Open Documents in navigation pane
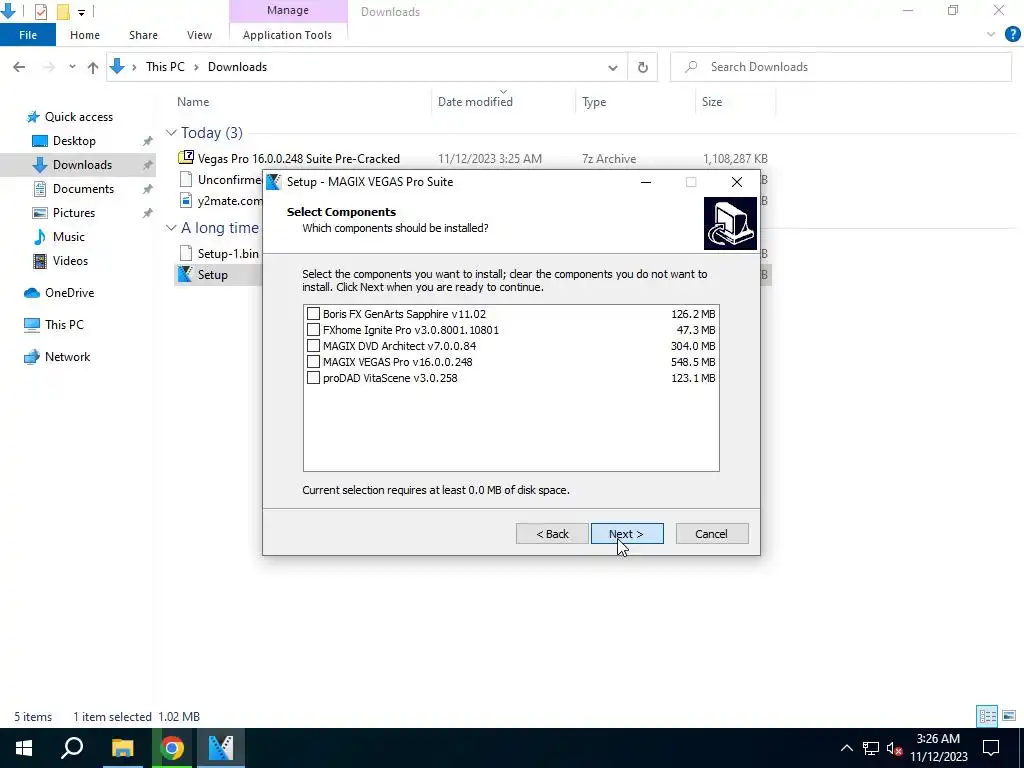This screenshot has width=1024, height=768. pos(83,189)
